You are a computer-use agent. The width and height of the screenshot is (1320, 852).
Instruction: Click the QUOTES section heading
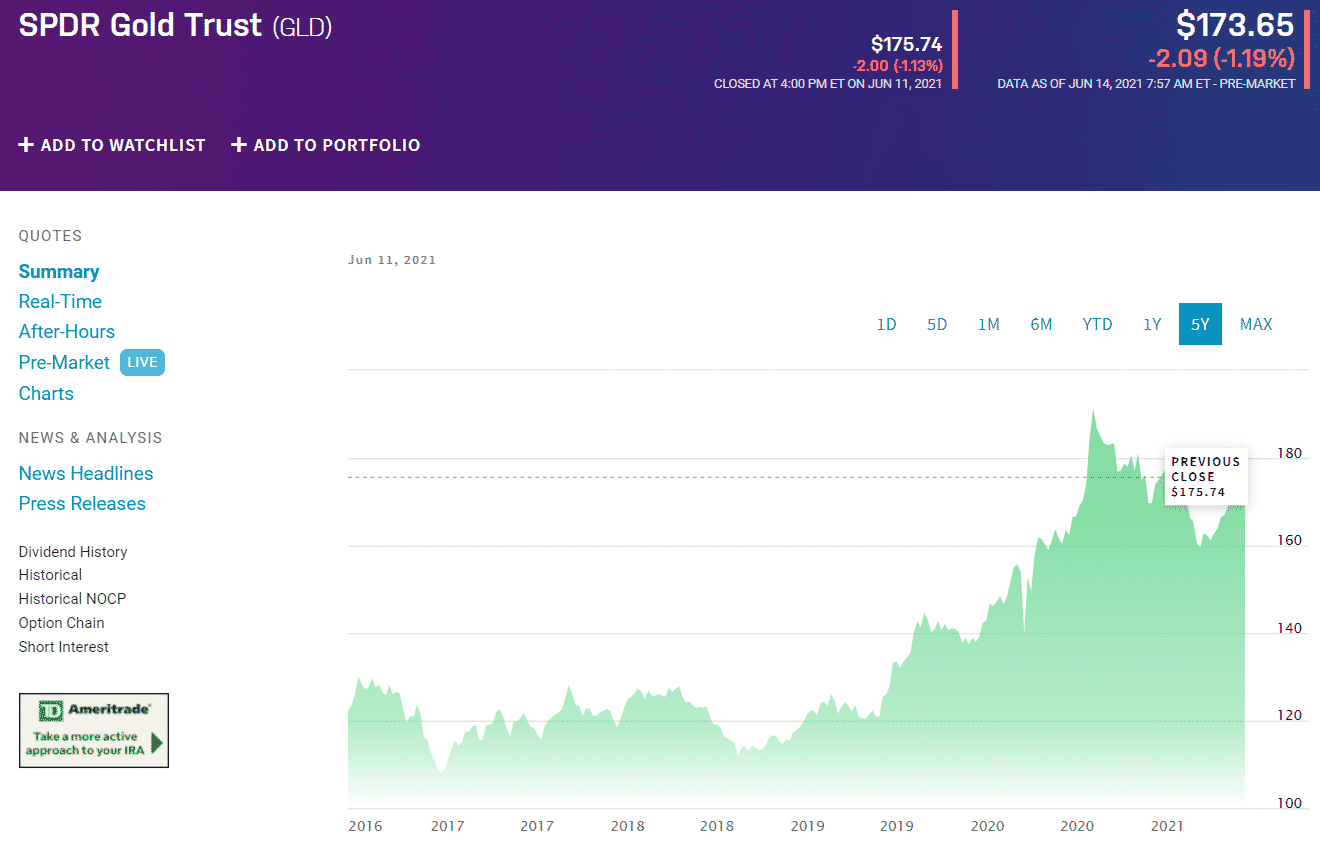coord(50,236)
